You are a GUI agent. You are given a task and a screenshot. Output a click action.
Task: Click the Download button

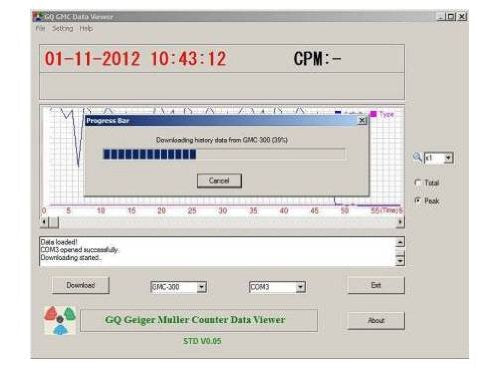pos(81,285)
